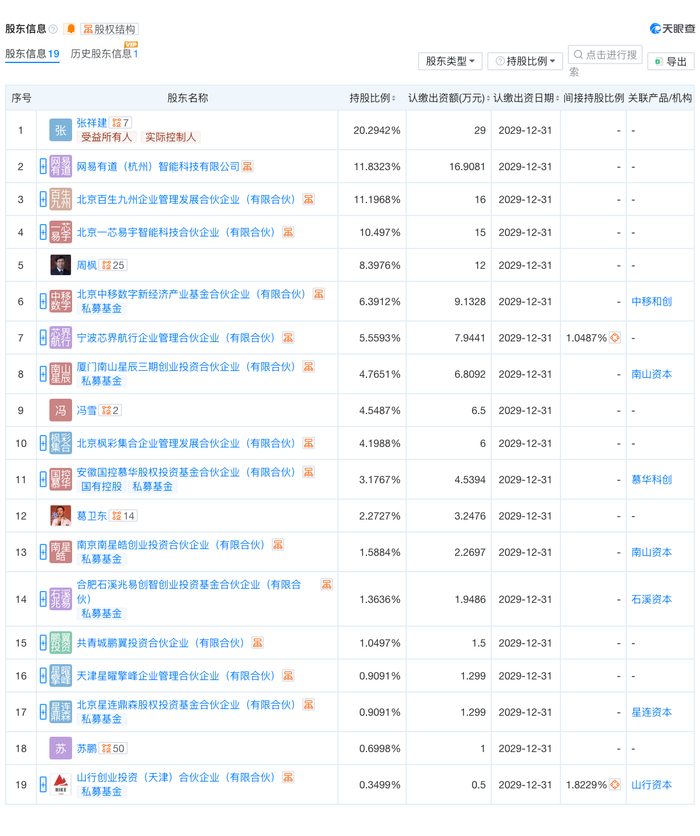Expand 天津星曜擎峰企业管理合伙企业 row
The width and height of the screenshot is (700, 836).
pyautogui.click(x=43, y=676)
